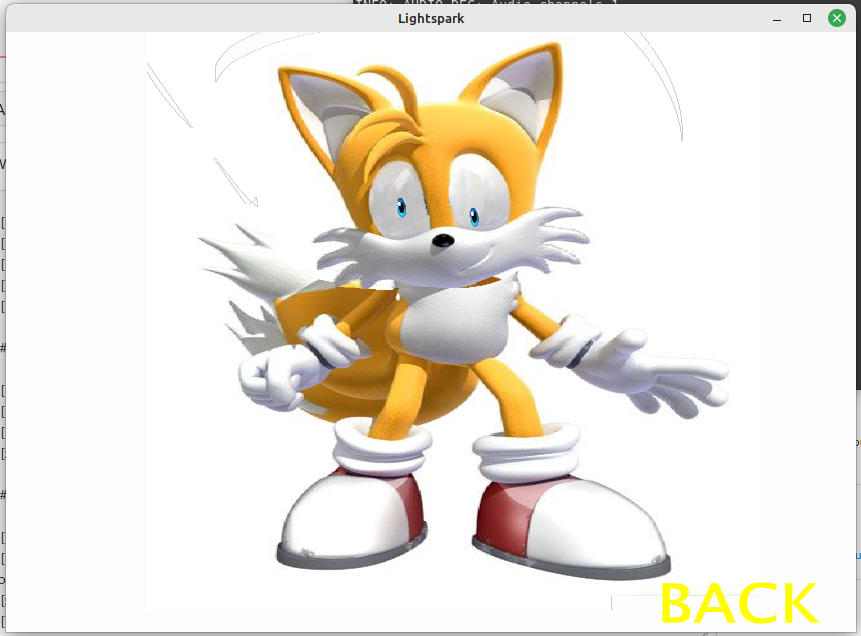
Task: Close the Lightspark window via green X
Action: point(836,17)
